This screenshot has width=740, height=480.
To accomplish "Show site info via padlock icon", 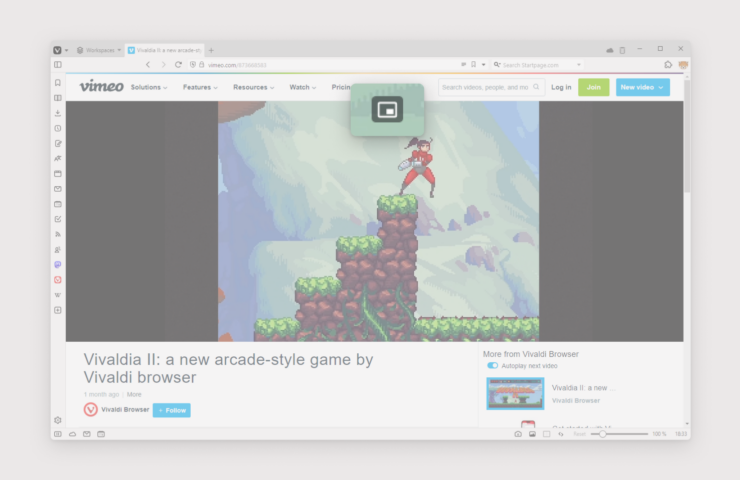I will click(x=202, y=65).
